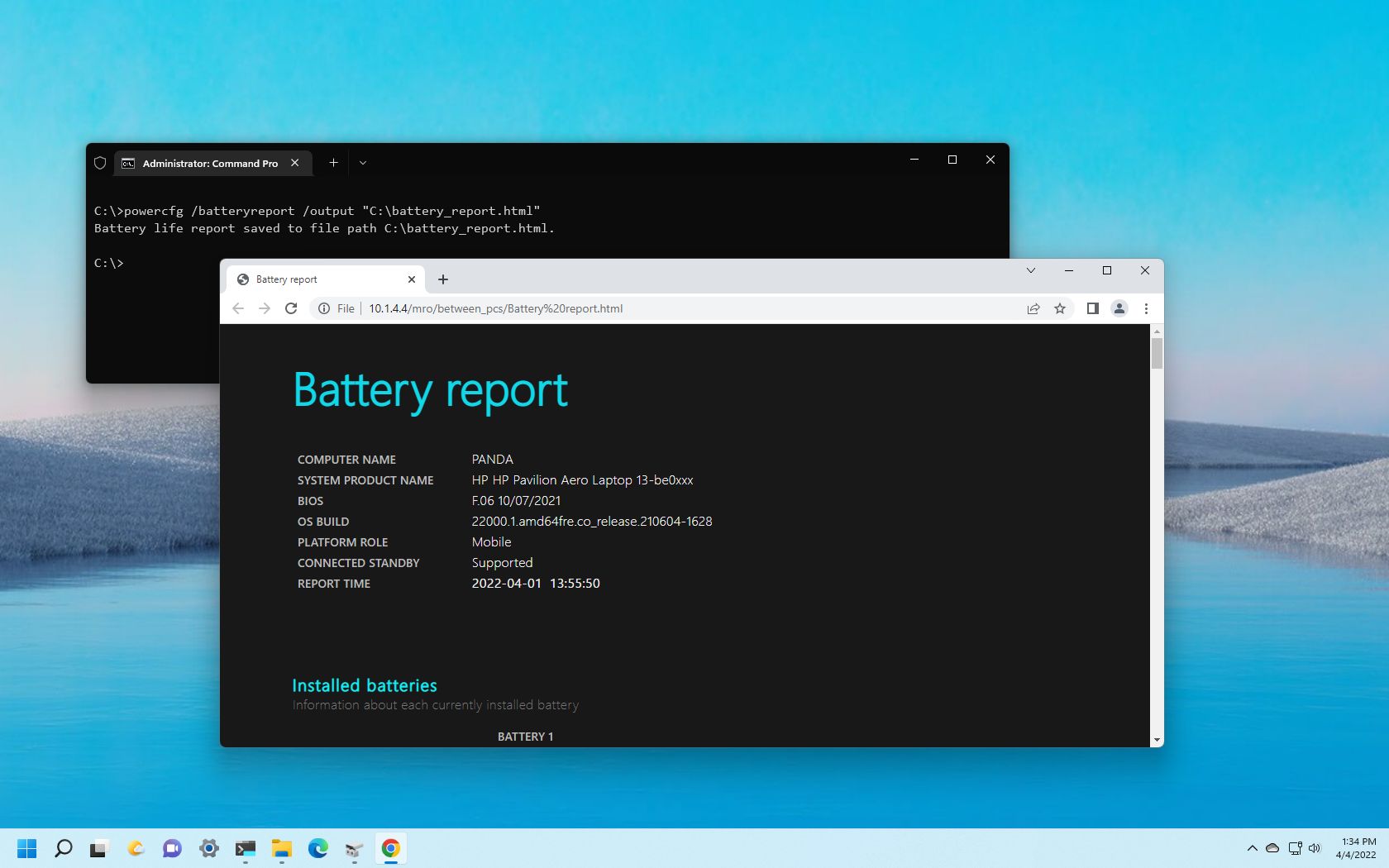Reload the Battery report page
Screen dimensions: 1389x868
(x=290, y=308)
